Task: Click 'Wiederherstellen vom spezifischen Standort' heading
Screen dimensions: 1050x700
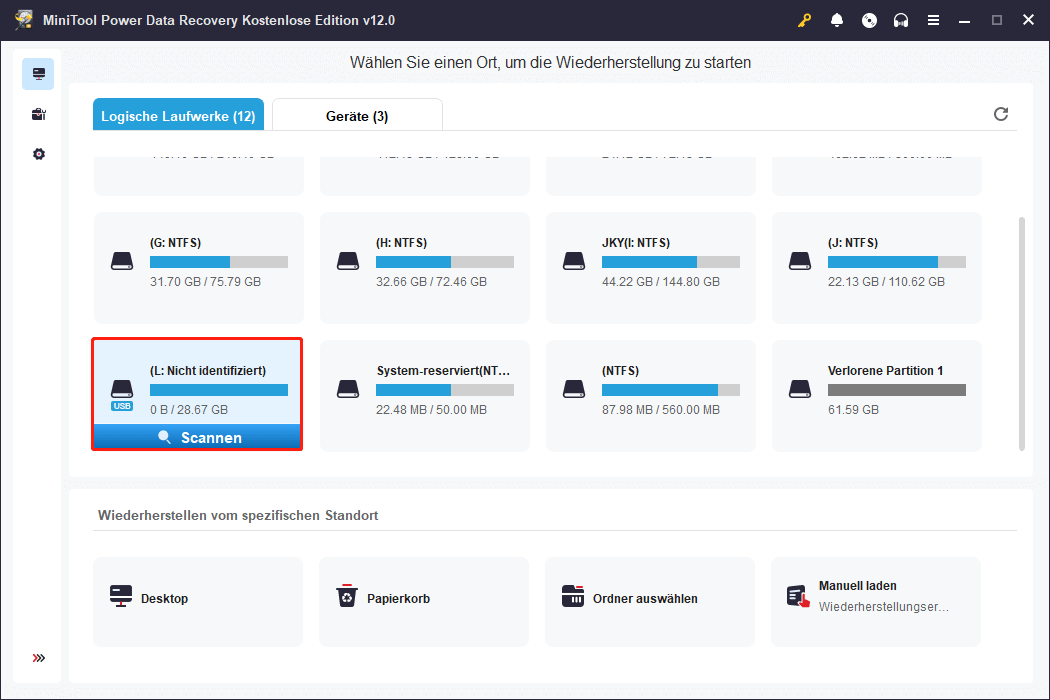Action: (x=238, y=515)
